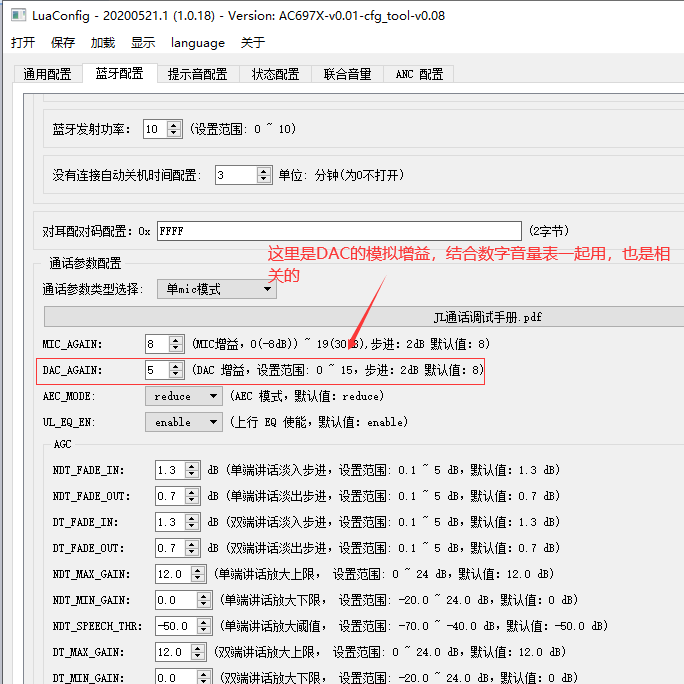
Task: Increase DAC_AGAIN with the up arrow
Action: tap(175, 366)
